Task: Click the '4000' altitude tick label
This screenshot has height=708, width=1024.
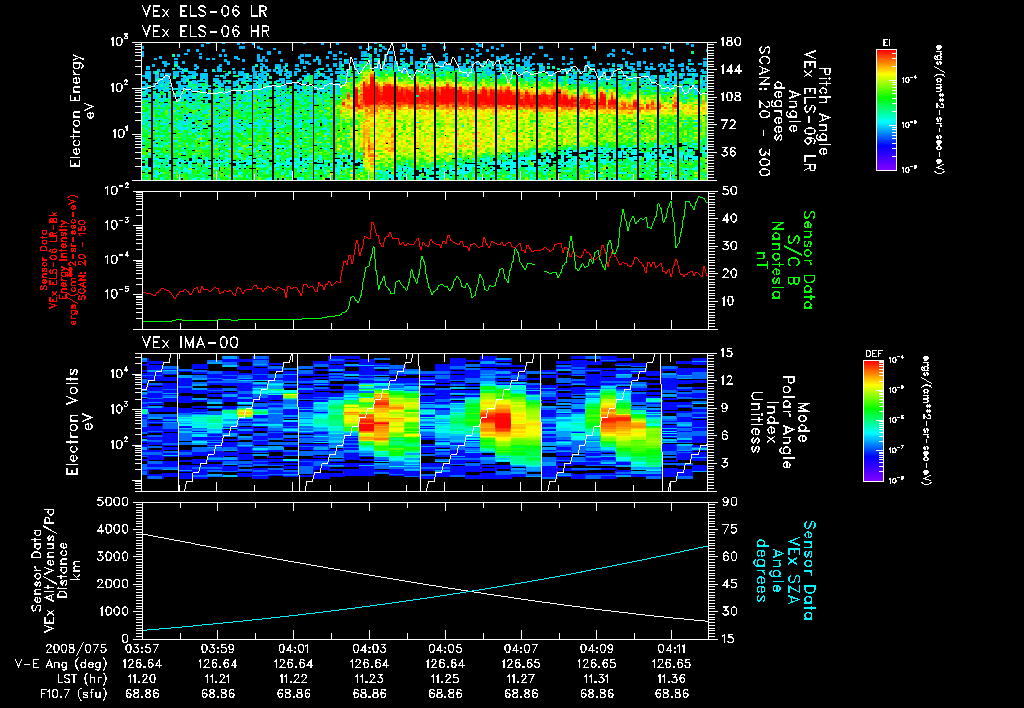Action: click(113, 529)
